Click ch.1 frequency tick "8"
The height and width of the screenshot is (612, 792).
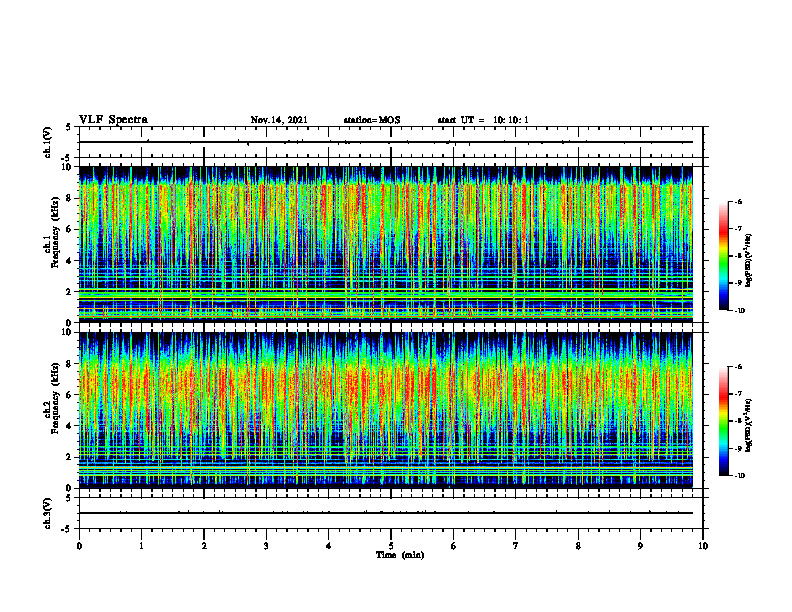[70, 198]
